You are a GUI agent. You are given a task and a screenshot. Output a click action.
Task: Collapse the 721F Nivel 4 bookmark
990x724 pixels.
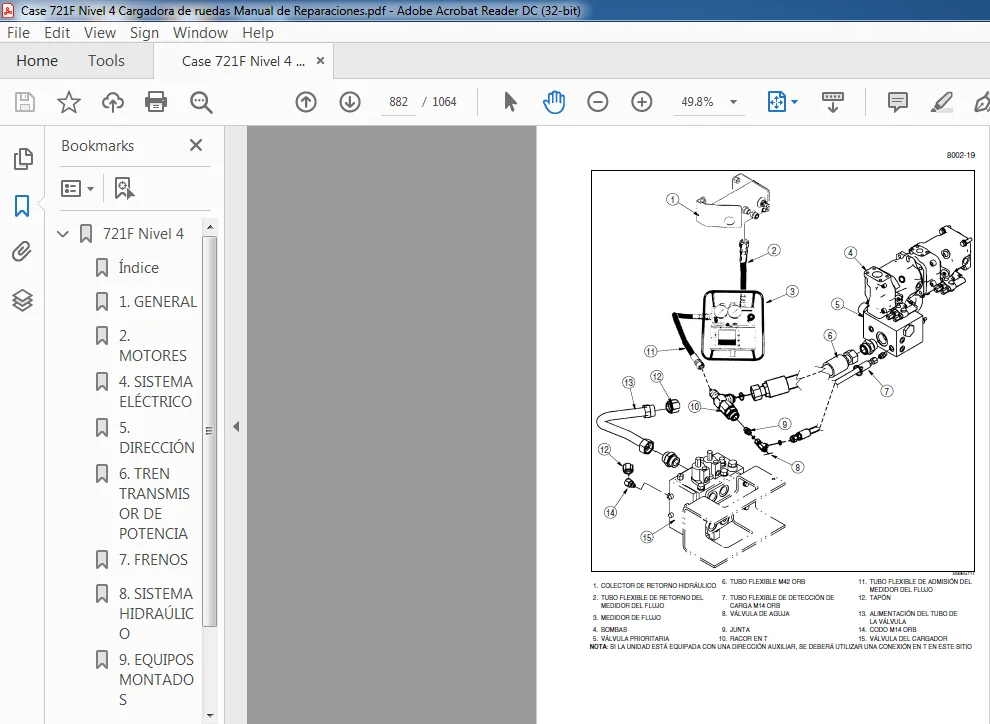point(63,234)
